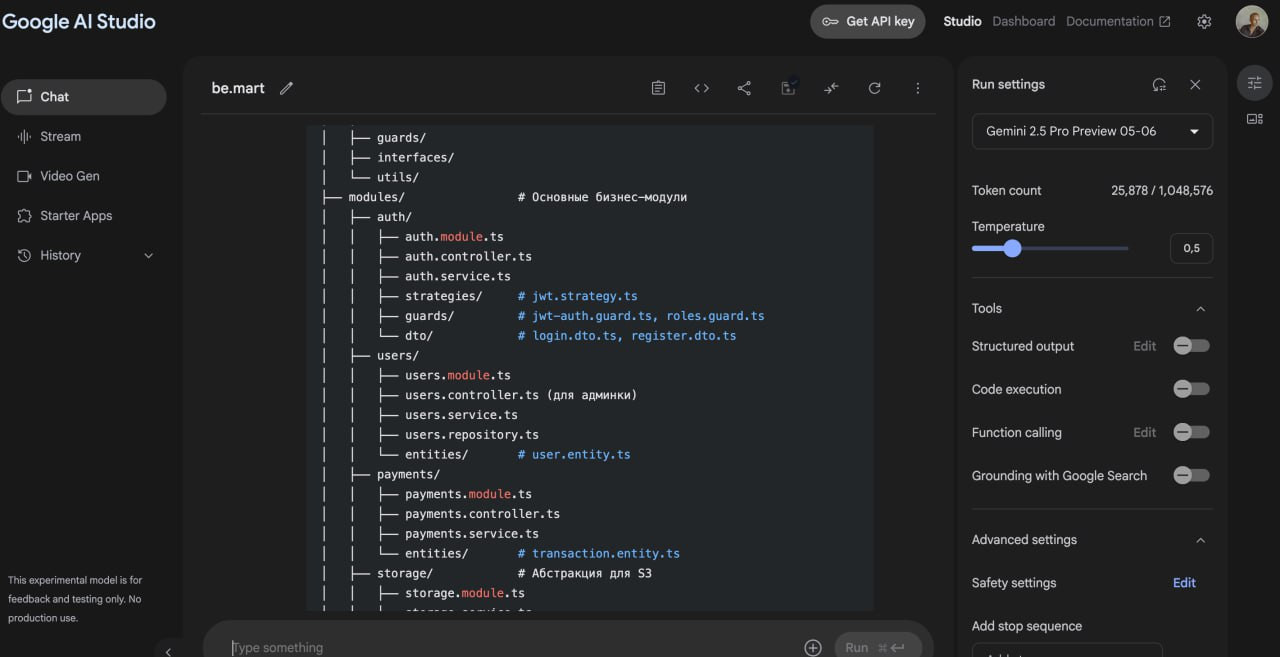Share the prompt using share icon
Image resolution: width=1280 pixels, height=657 pixels.
tap(744, 88)
